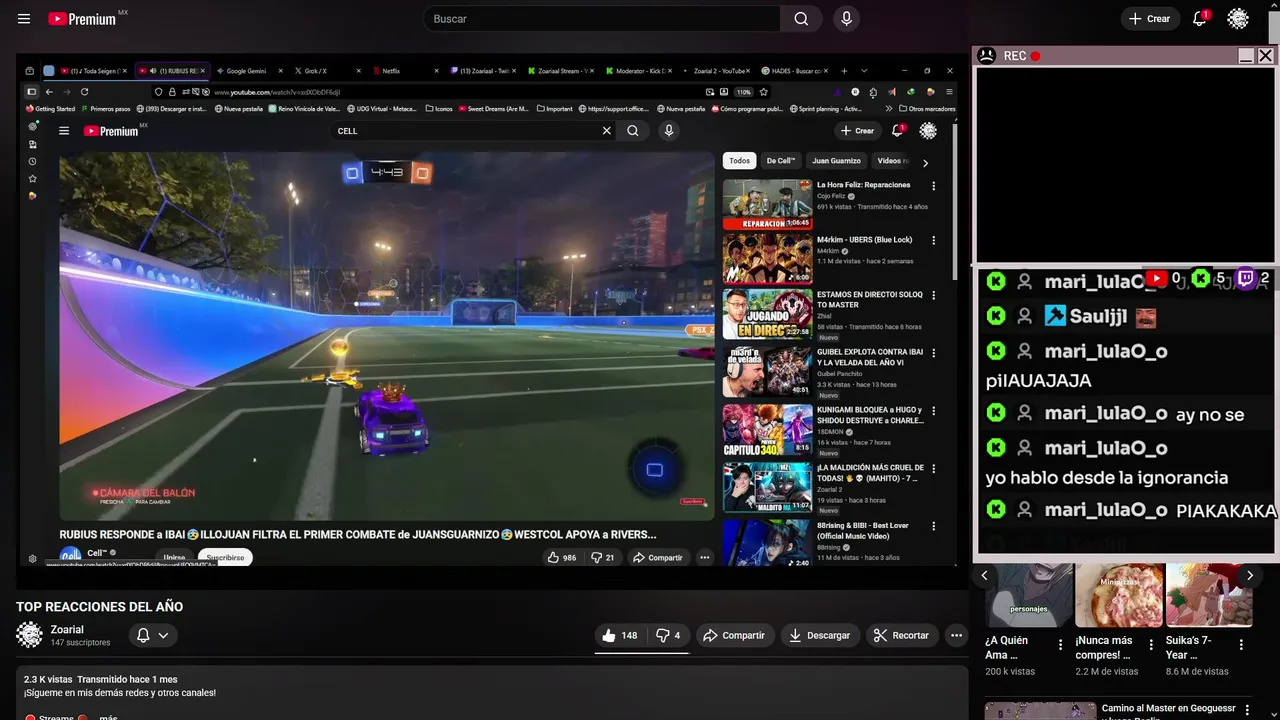Click the Compartir button below the video title
Viewport: 1280px width, 720px height.
(x=734, y=635)
